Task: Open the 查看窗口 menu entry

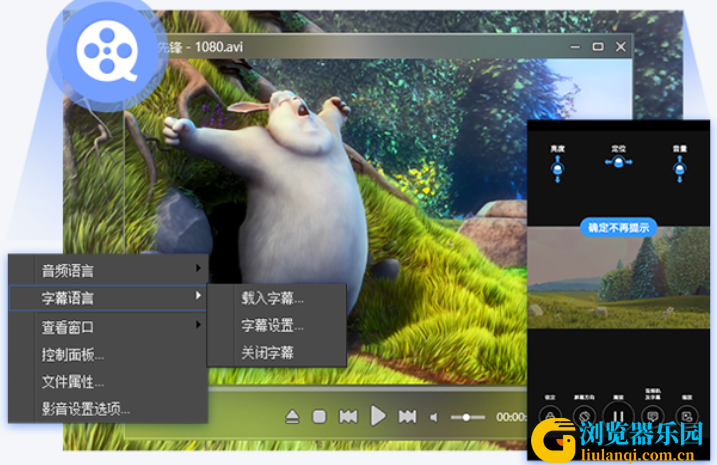Action: coord(108,326)
